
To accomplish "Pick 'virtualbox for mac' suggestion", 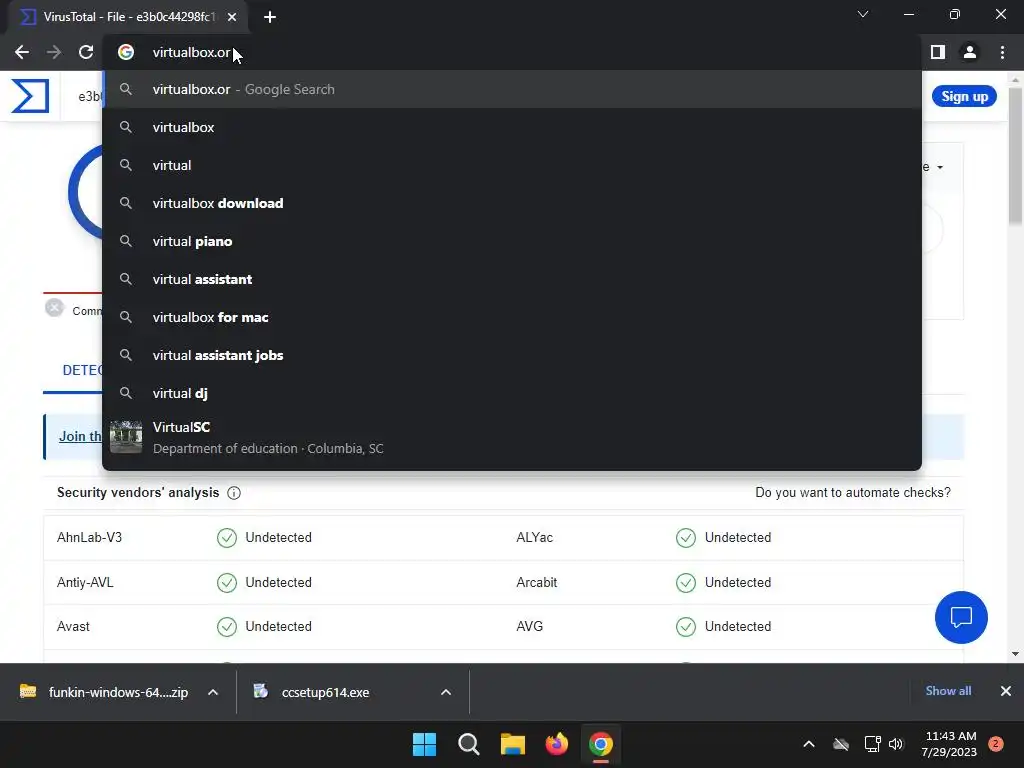I will pyautogui.click(x=512, y=317).
